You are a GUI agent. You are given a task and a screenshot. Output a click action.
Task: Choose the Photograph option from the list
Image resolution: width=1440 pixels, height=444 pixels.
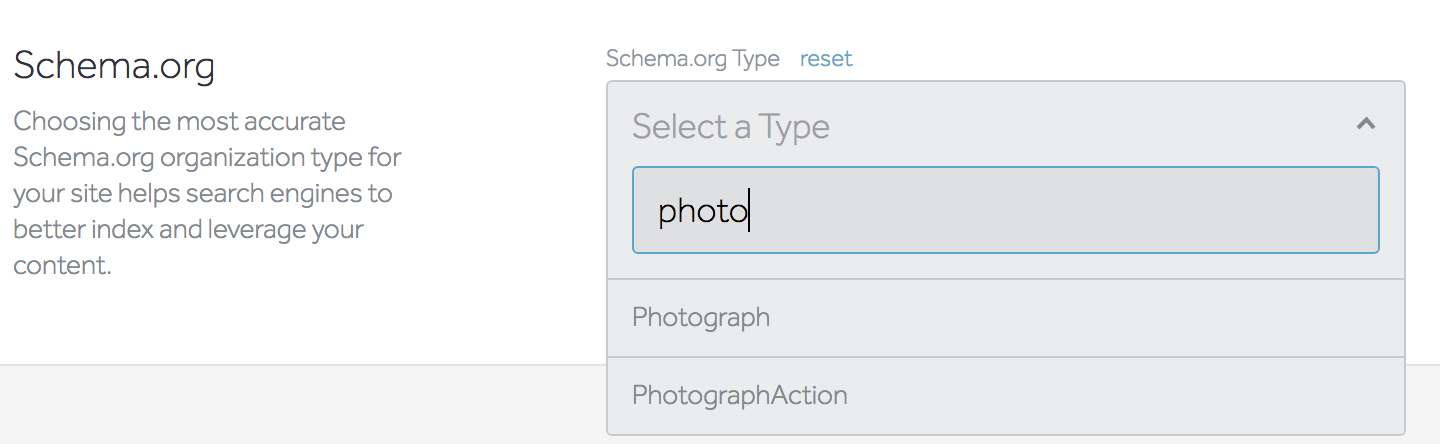tap(701, 318)
